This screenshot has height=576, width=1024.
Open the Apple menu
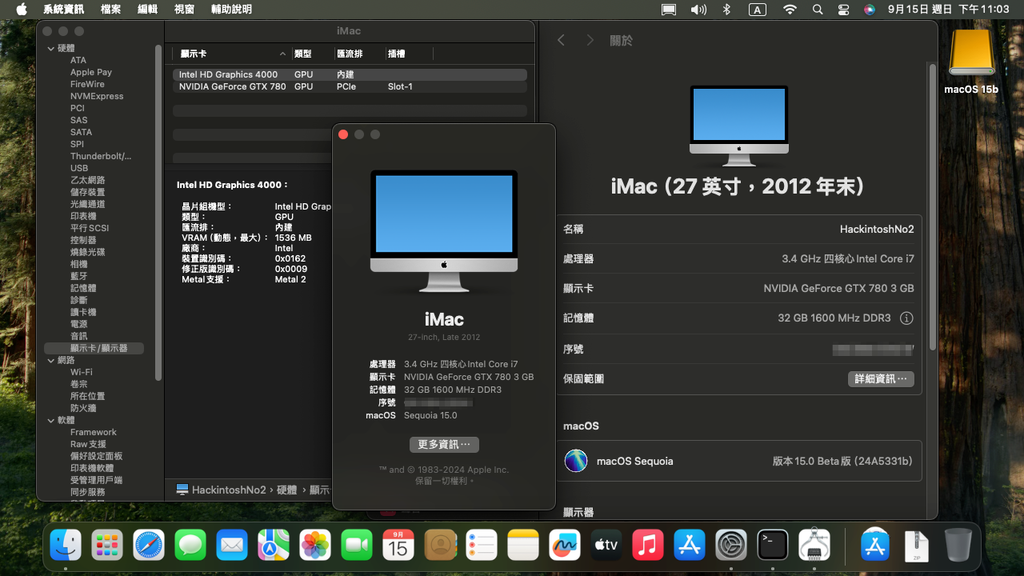point(22,9)
